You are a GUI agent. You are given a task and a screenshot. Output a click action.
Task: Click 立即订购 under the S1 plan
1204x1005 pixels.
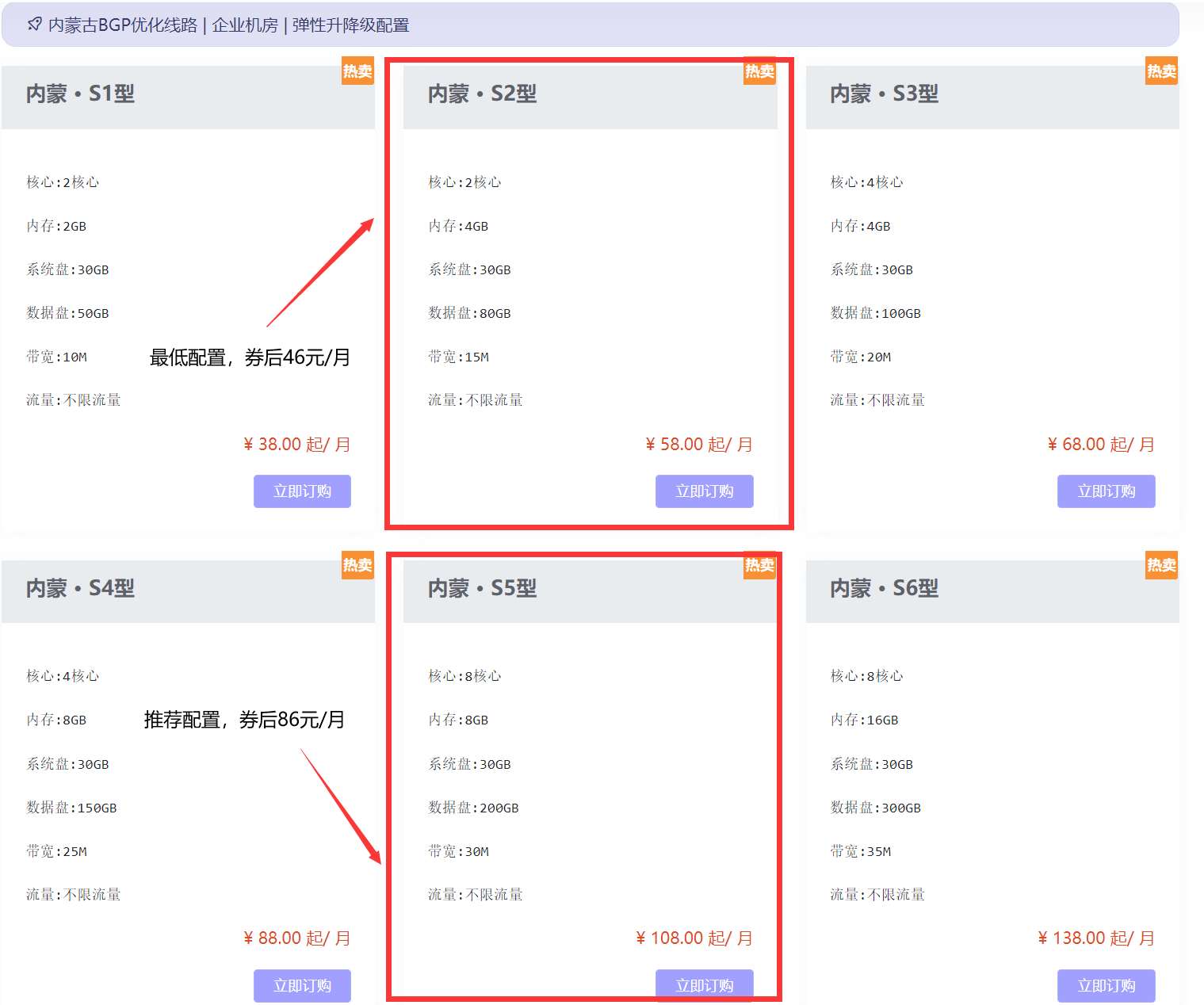coord(302,491)
